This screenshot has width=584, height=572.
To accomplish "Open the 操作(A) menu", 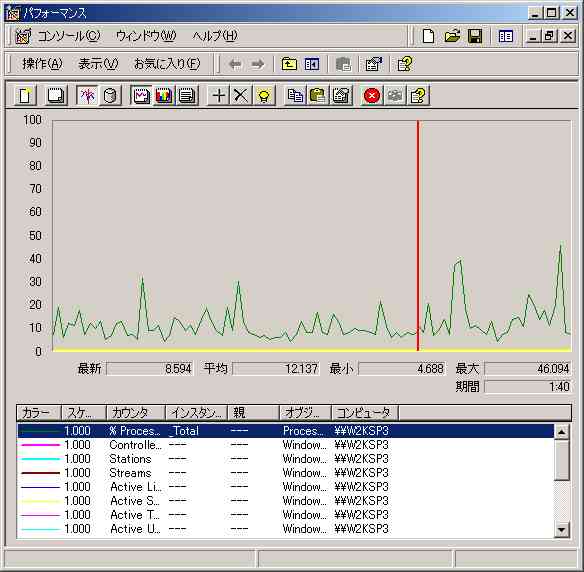I will 42,64.
